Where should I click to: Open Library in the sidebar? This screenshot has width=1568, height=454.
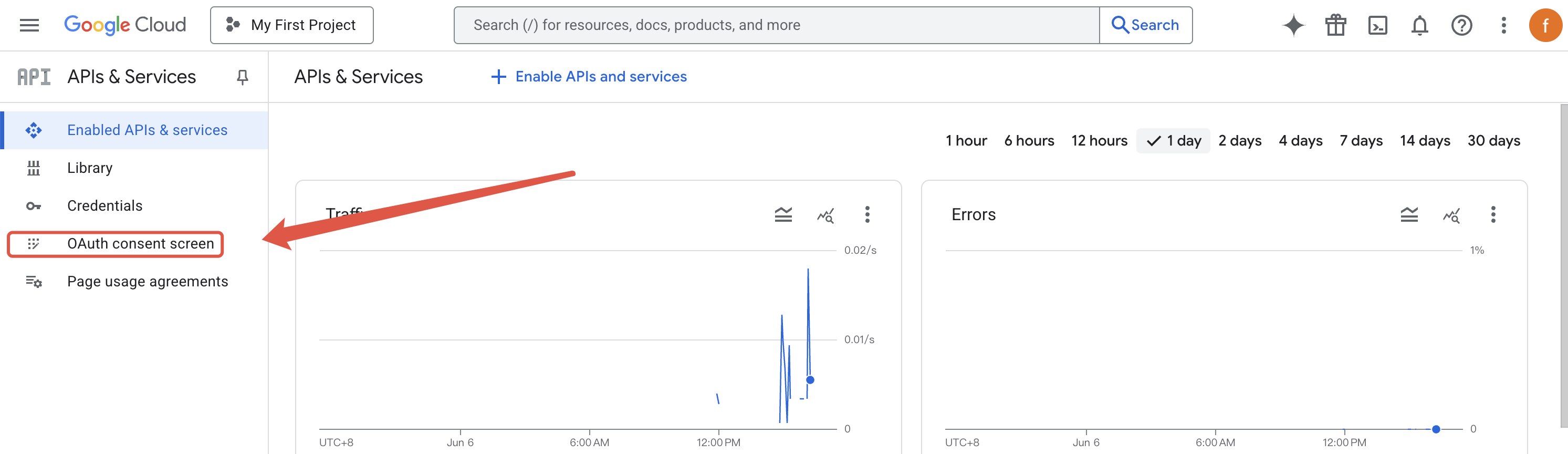pos(135,168)
